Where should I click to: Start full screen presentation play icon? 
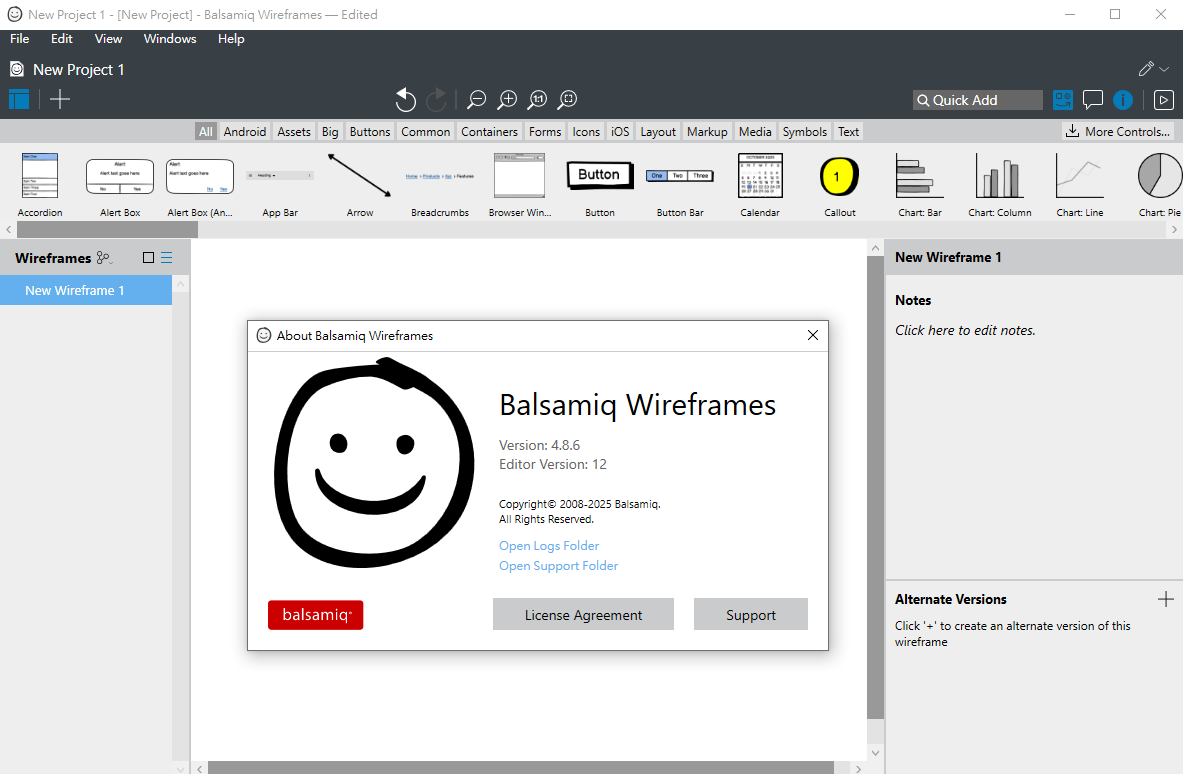click(x=1163, y=100)
